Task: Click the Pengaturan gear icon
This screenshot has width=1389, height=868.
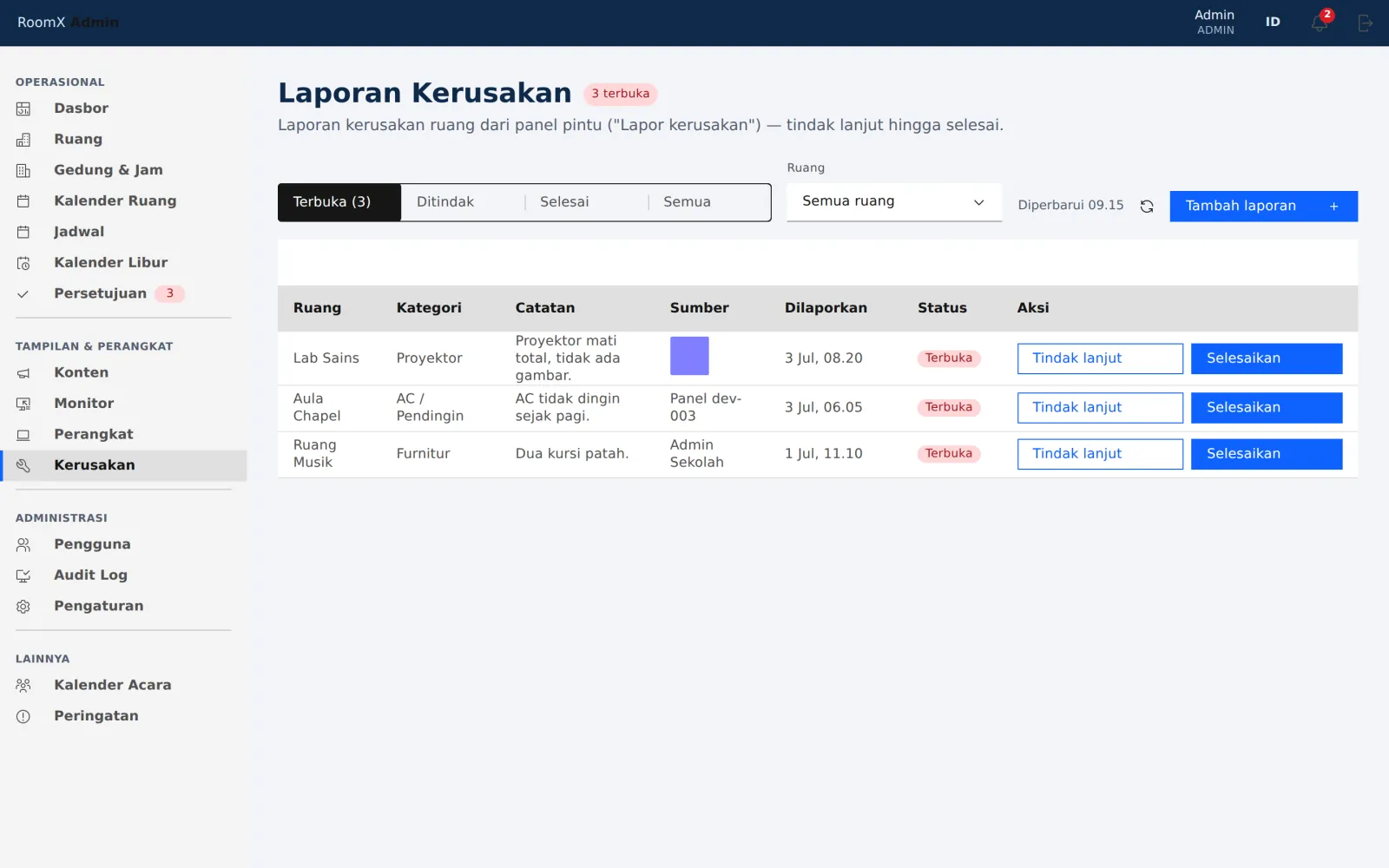Action: pos(23,607)
